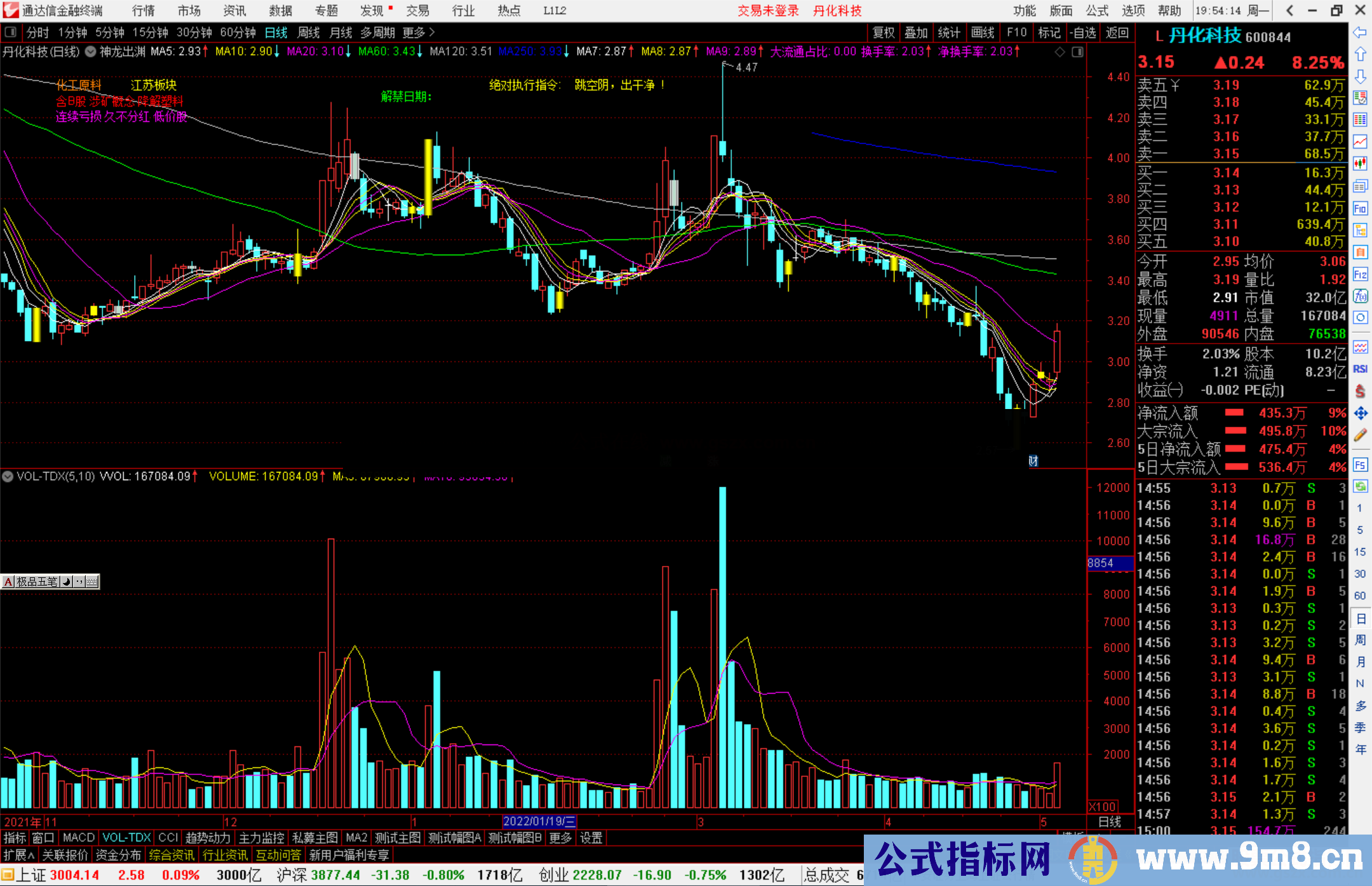Switch to 季 period in right sidebar
The image size is (1372, 886).
[x=1360, y=728]
